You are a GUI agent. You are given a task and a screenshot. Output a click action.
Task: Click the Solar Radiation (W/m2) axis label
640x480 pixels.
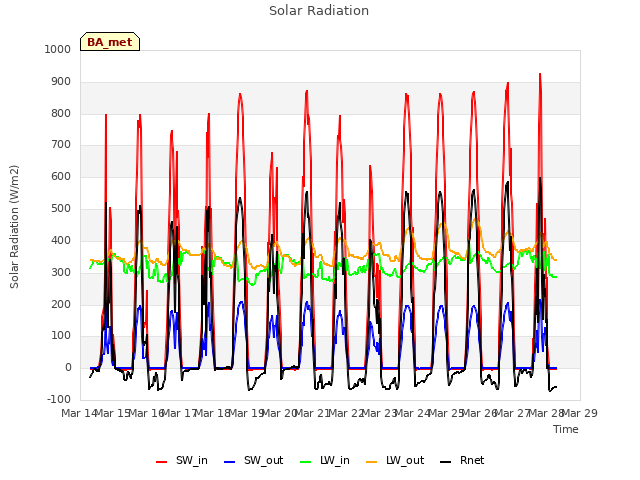[x=14, y=227]
